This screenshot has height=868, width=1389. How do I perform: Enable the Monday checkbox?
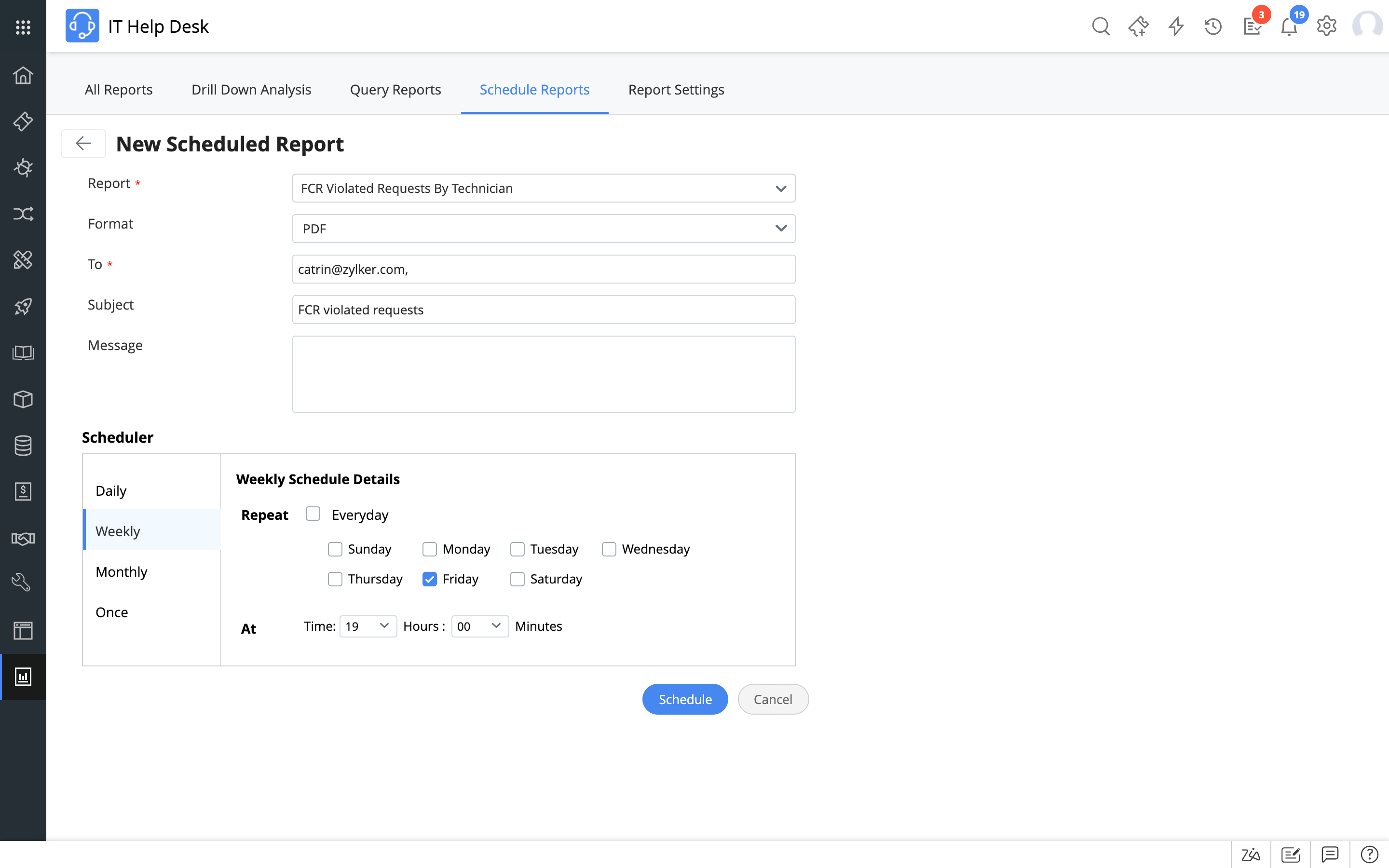pos(430,549)
